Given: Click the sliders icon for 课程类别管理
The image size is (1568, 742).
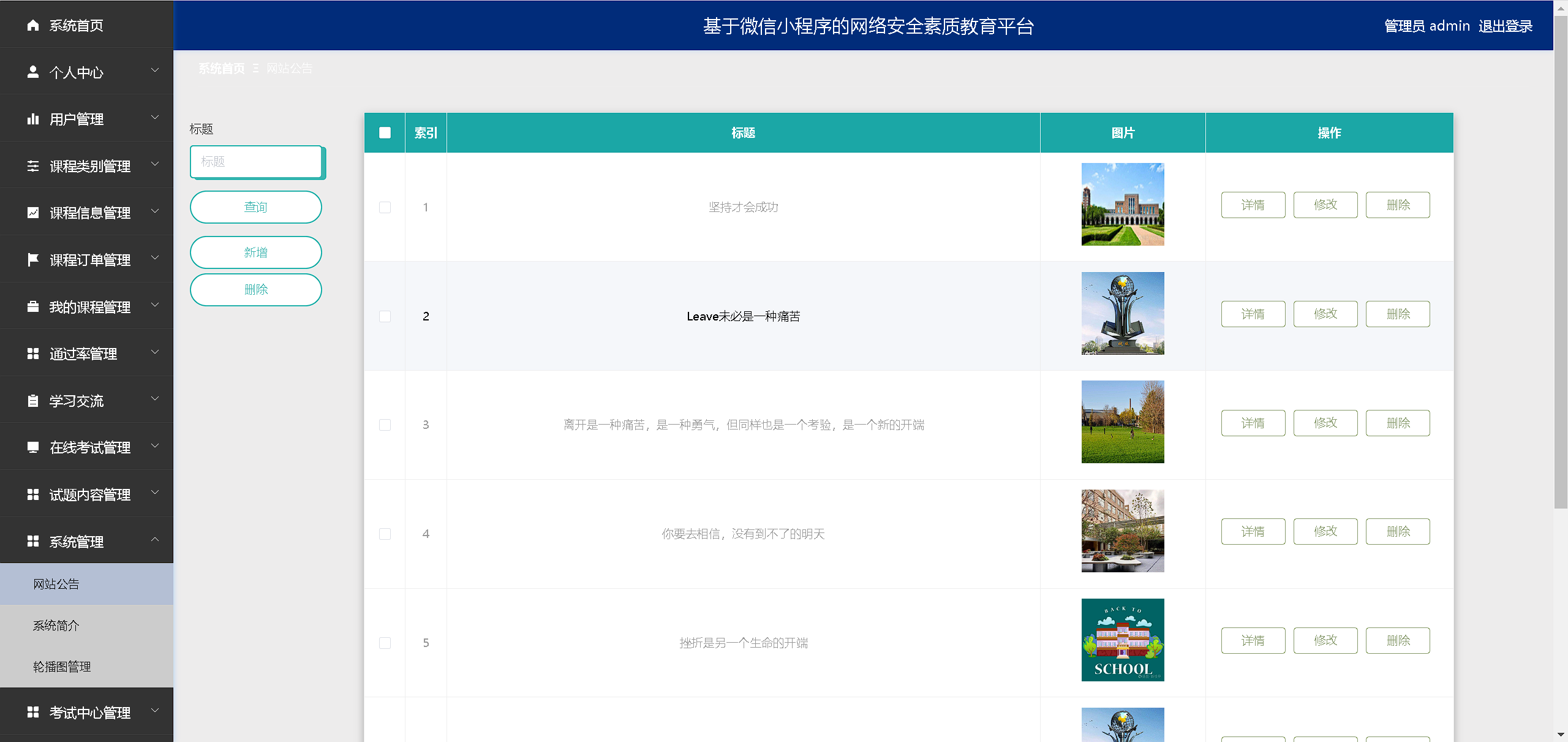Looking at the screenshot, I should click(x=33, y=166).
